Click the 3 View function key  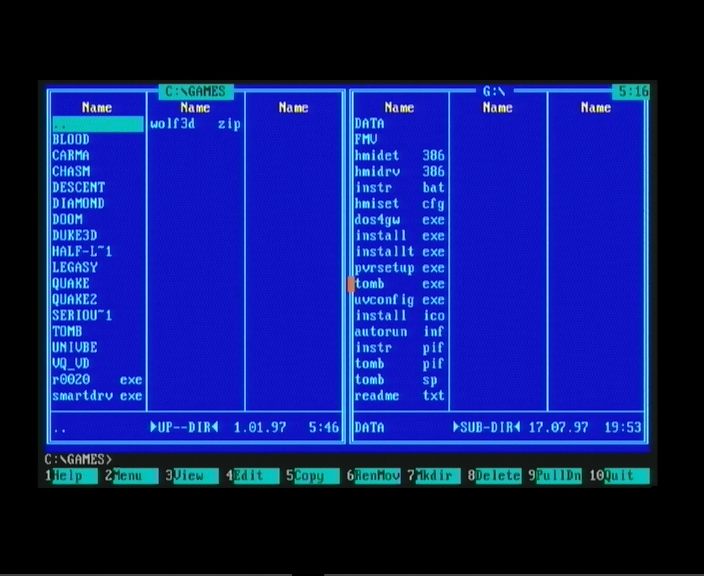pyautogui.click(x=192, y=476)
